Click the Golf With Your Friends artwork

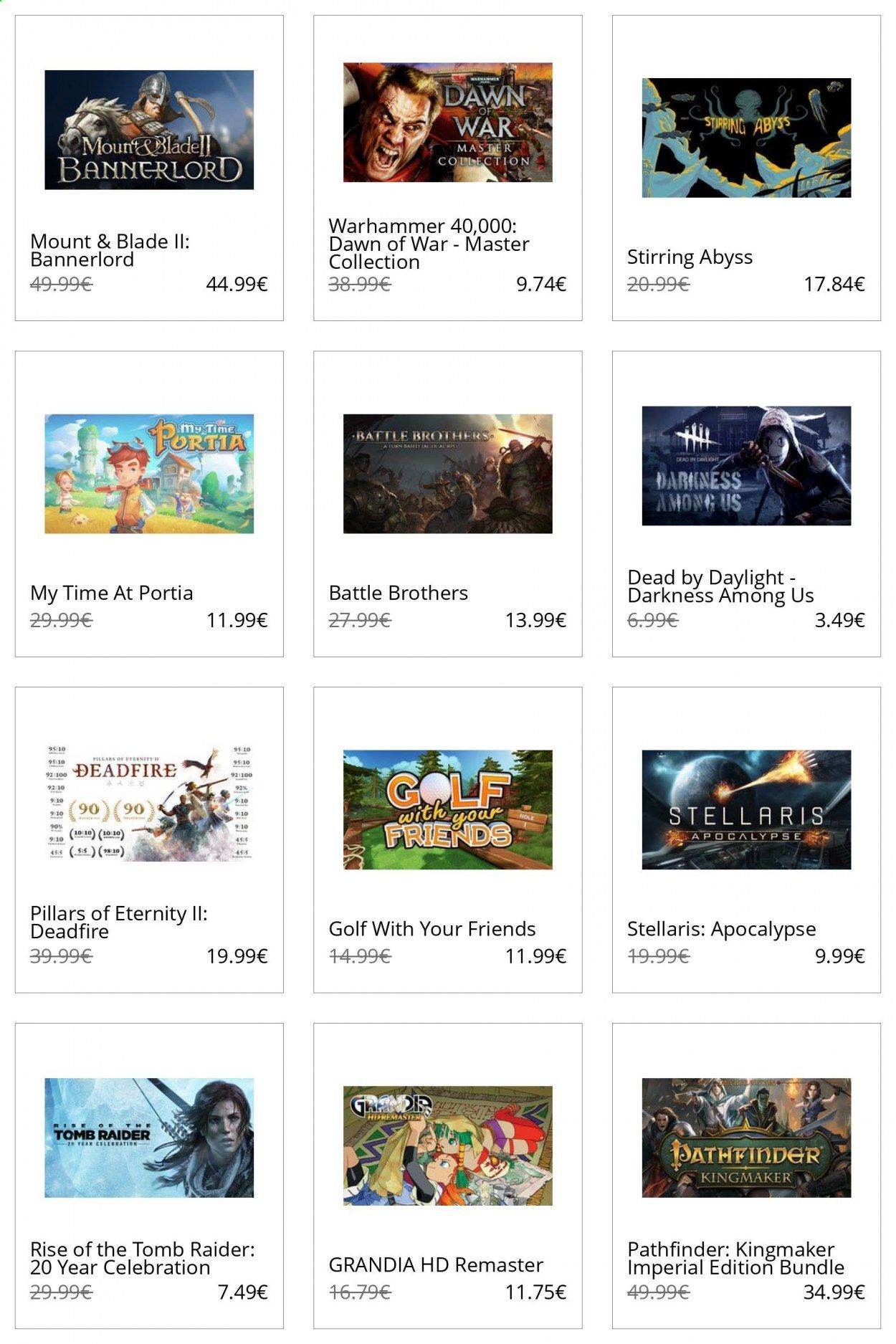pos(447,809)
